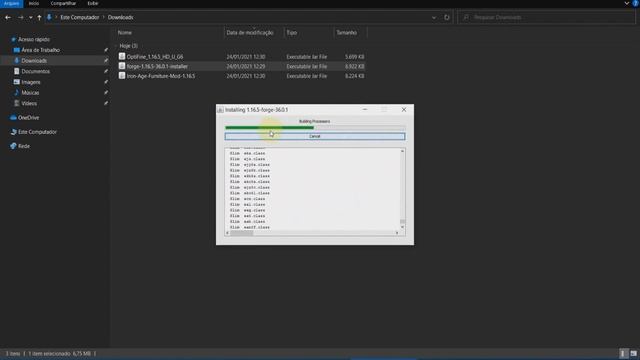Click the pin icon beside Imagens

point(106,82)
